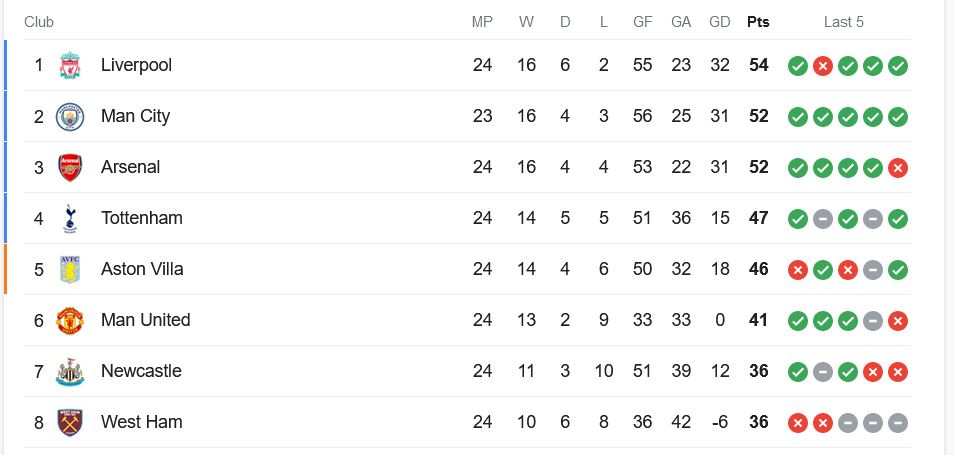Select the Newcastle team name
Screen dimensions: 955x455
141,371
